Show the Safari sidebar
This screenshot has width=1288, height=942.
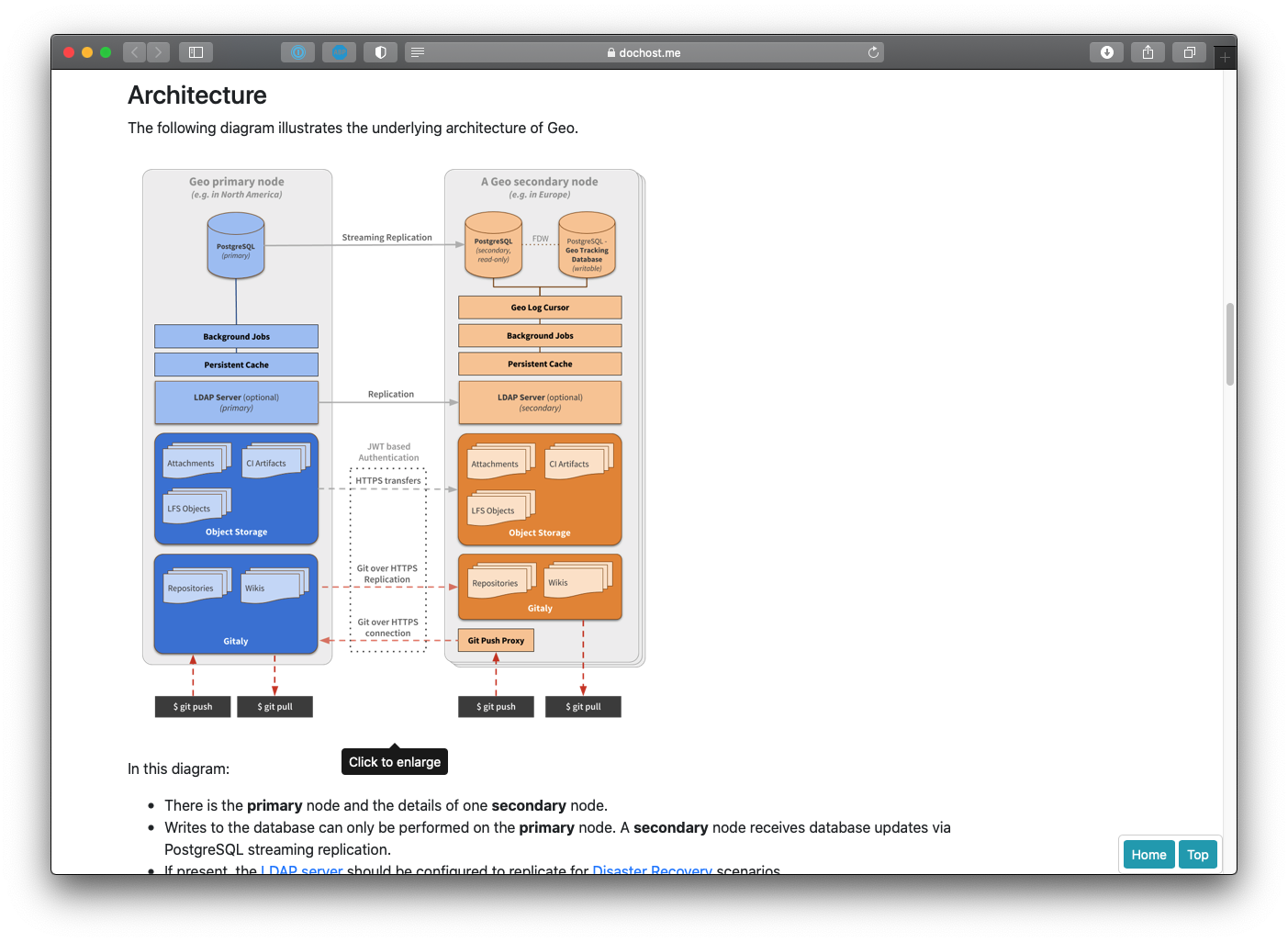pyautogui.click(x=196, y=52)
